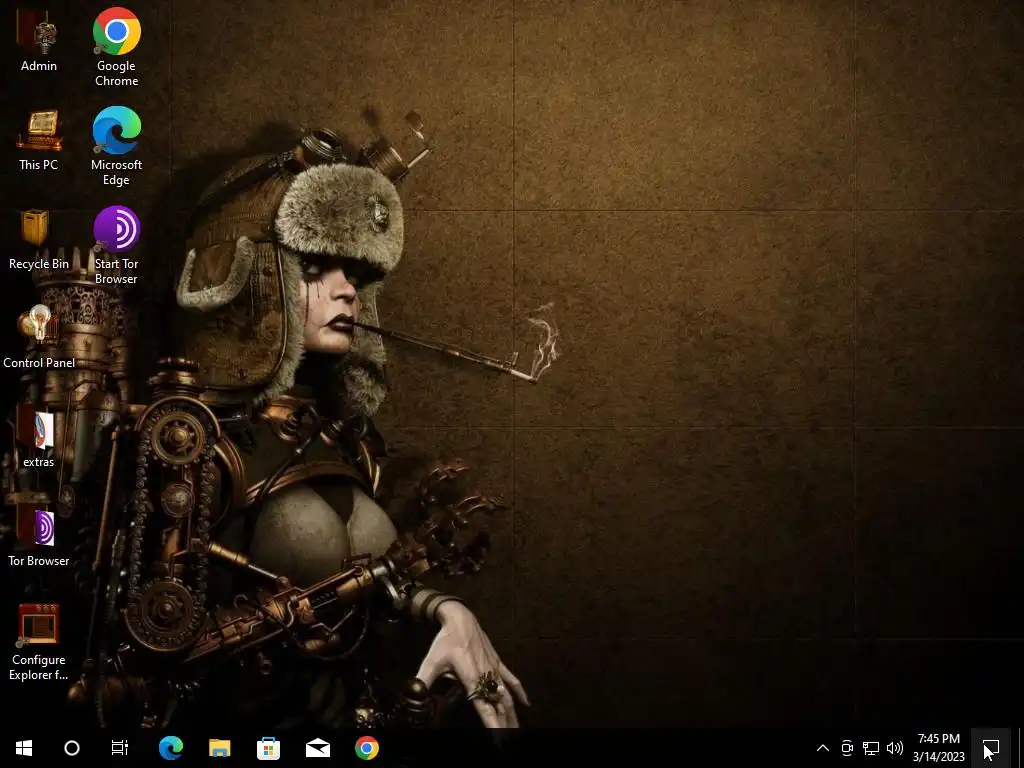
Task: Open the volume control speaker icon
Action: 895,748
